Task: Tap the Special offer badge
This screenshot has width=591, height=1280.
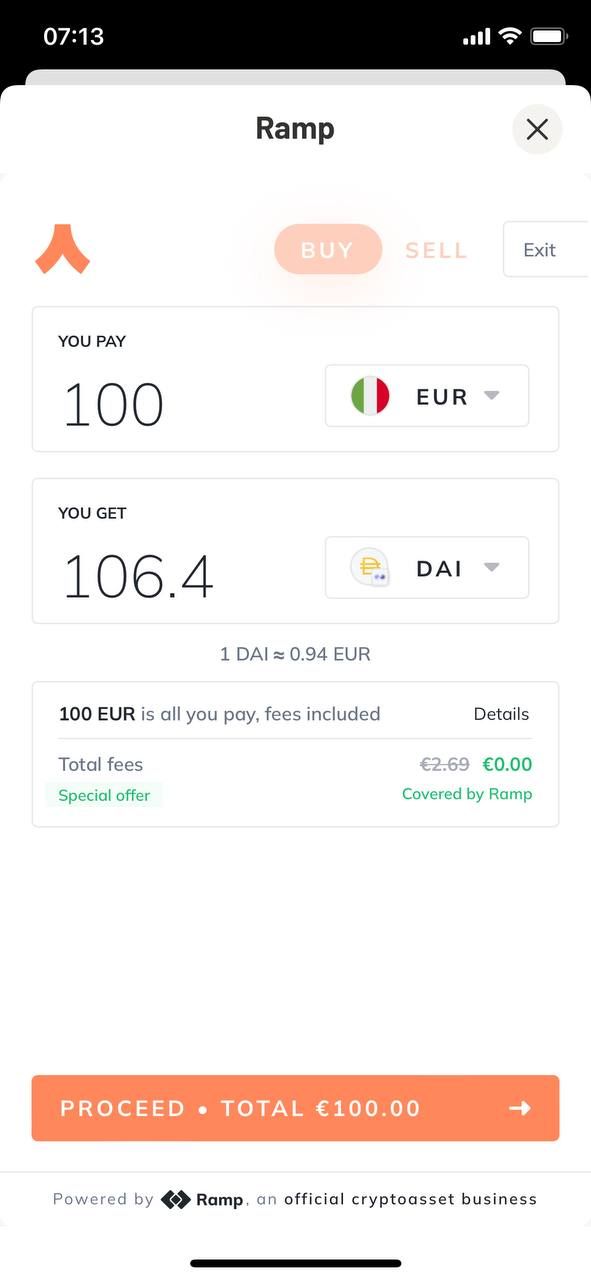Action: pyautogui.click(x=104, y=795)
